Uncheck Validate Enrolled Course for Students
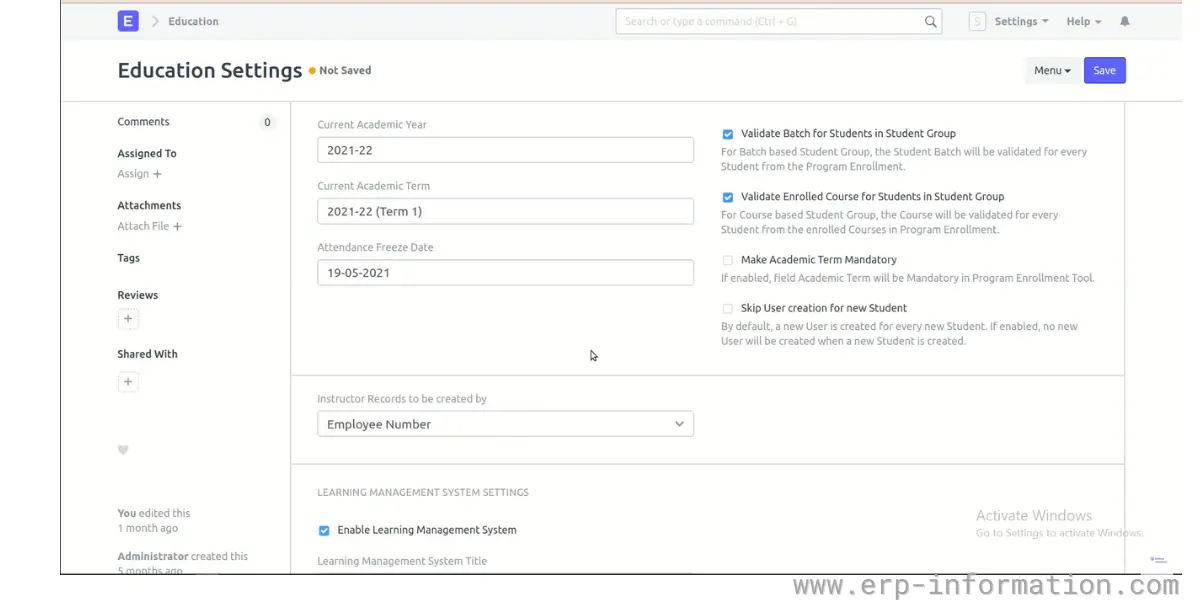This screenshot has height=600, width=1200. (728, 197)
